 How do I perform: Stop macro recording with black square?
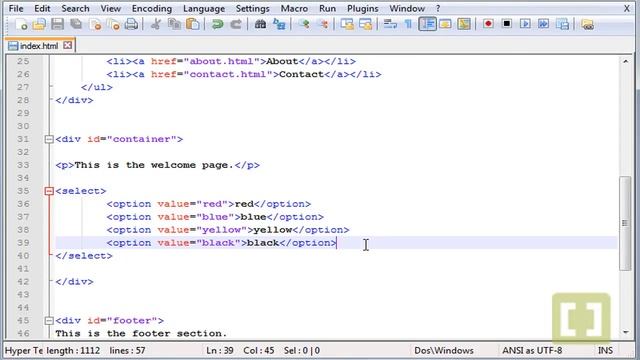[x=507, y=24]
